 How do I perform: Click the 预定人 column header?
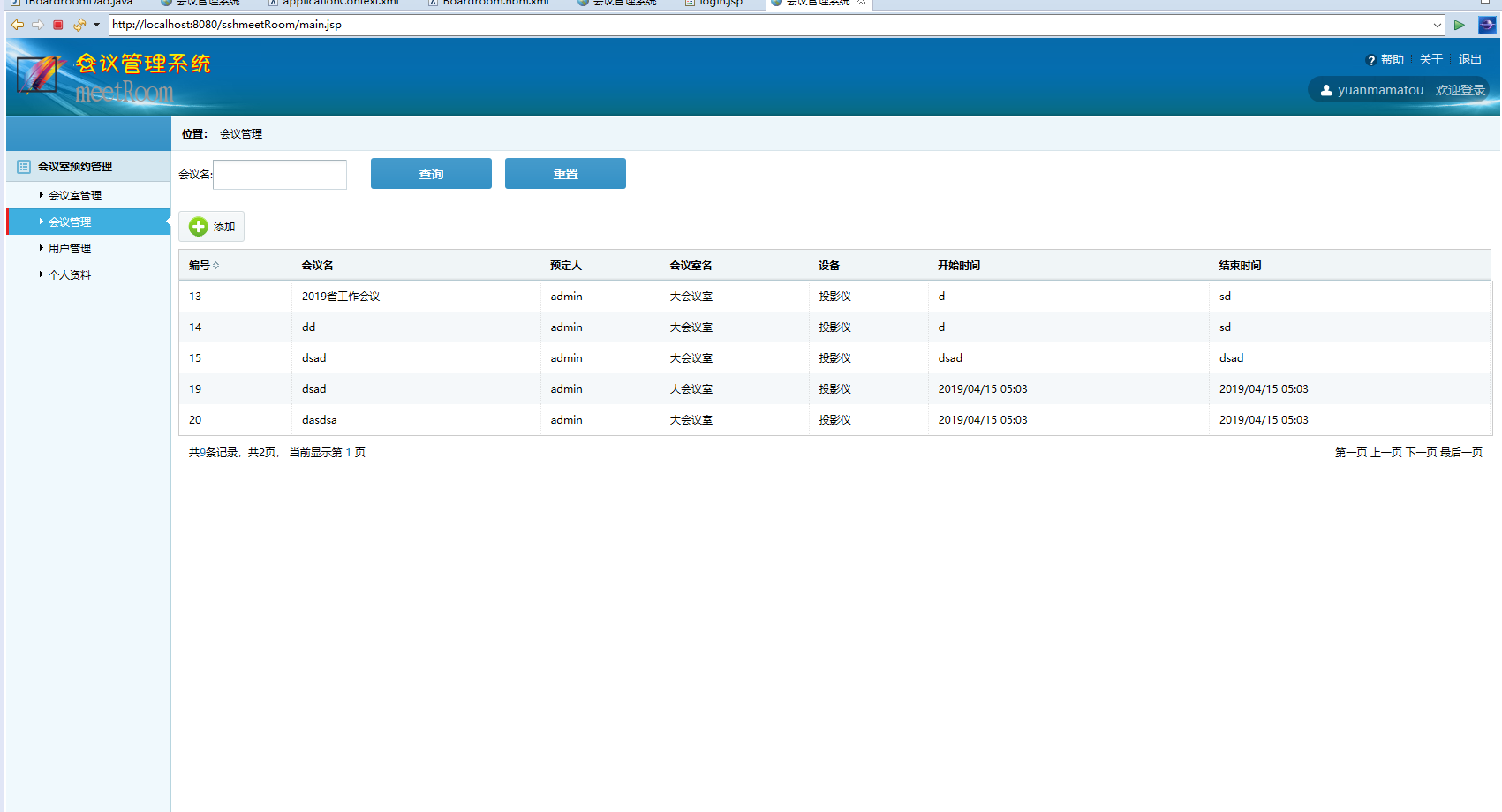(x=566, y=265)
